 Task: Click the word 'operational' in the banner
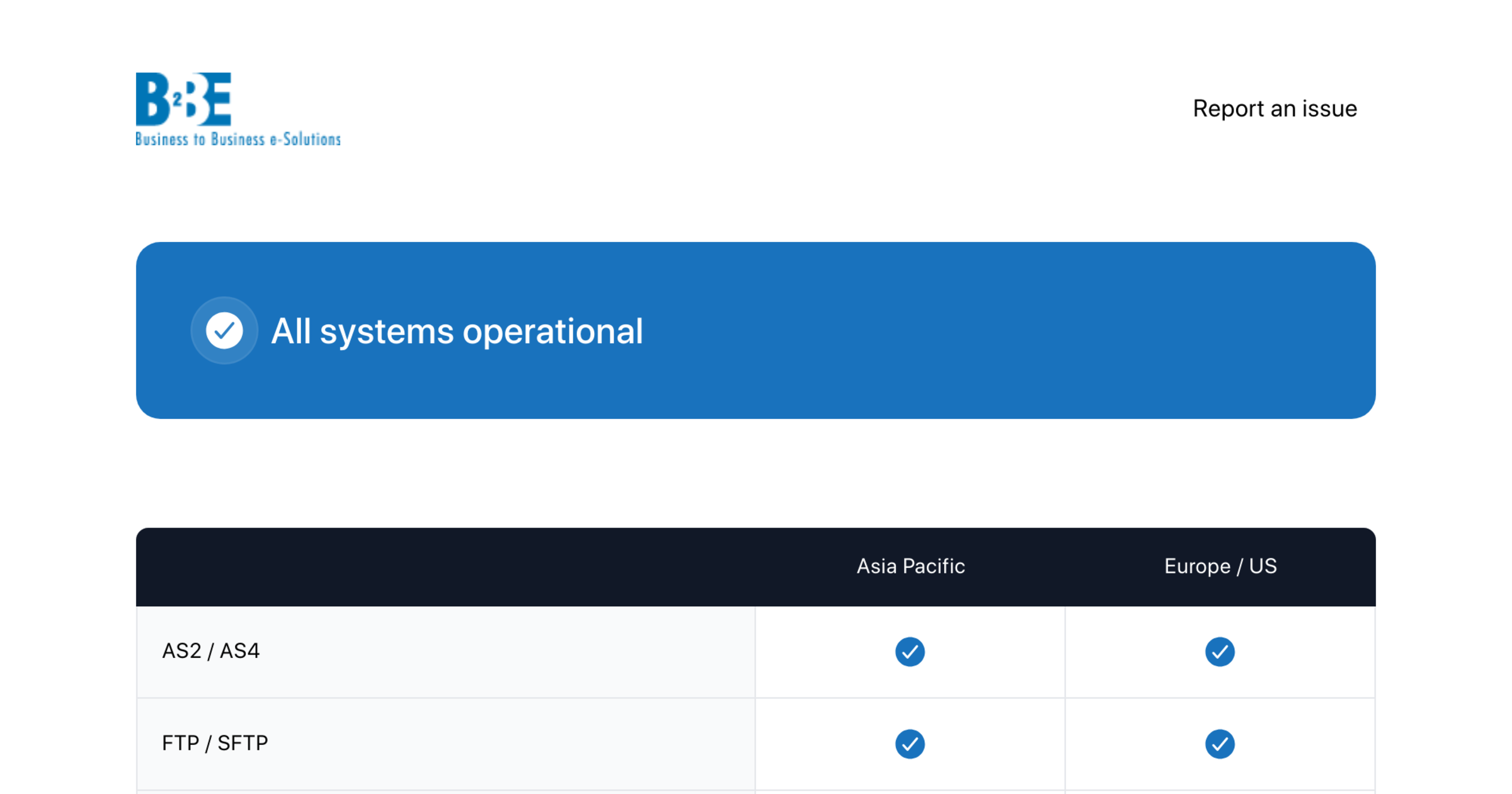(x=553, y=331)
